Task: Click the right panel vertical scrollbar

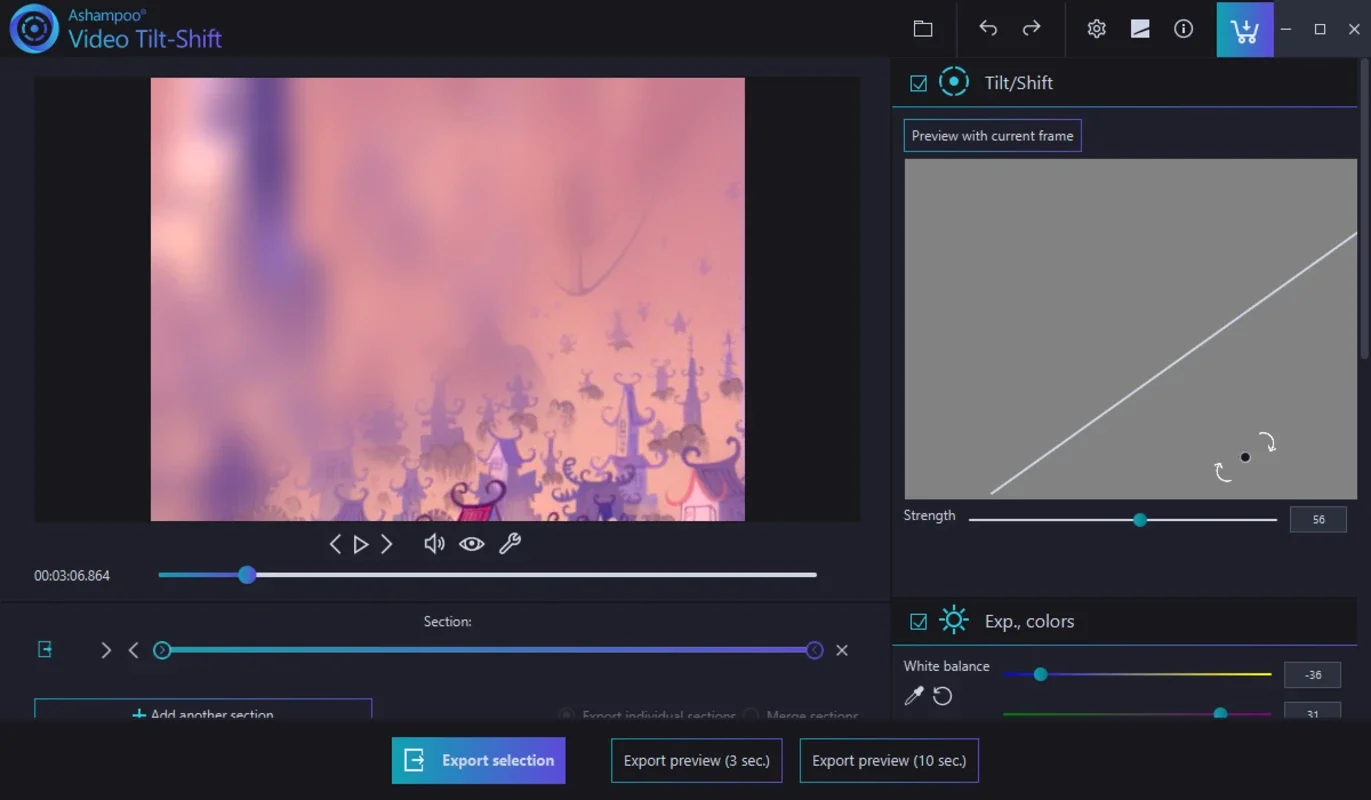Action: pyautogui.click(x=1365, y=210)
